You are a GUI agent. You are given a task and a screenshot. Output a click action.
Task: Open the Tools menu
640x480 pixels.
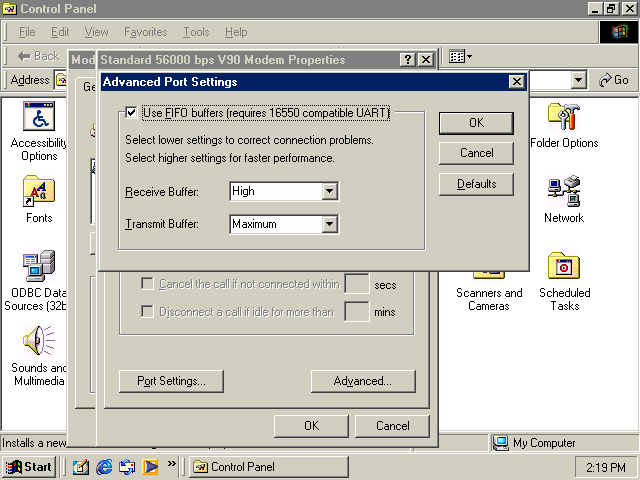[x=196, y=32]
